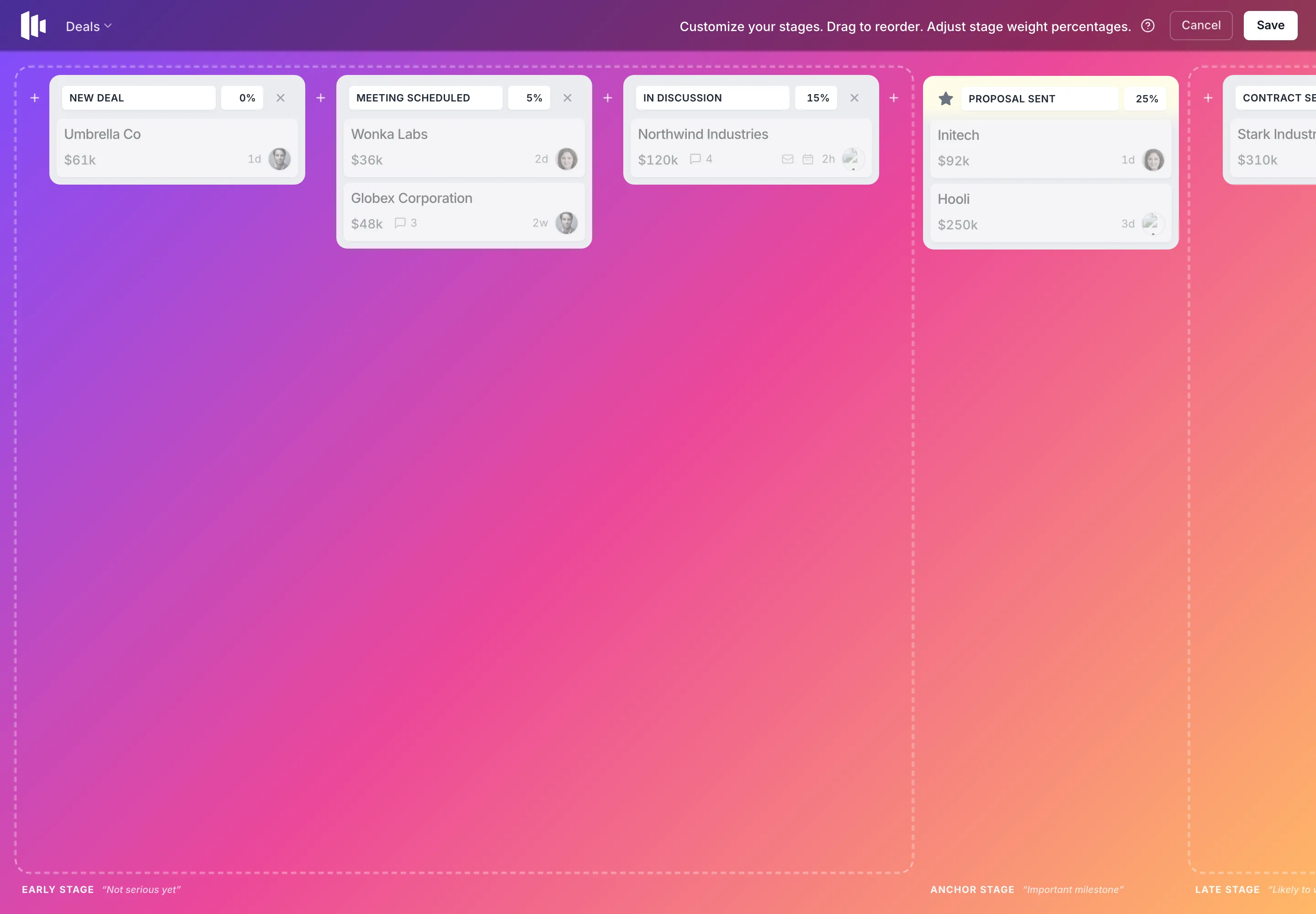
Task: Add a stage before Contract Sent
Action: (1208, 98)
